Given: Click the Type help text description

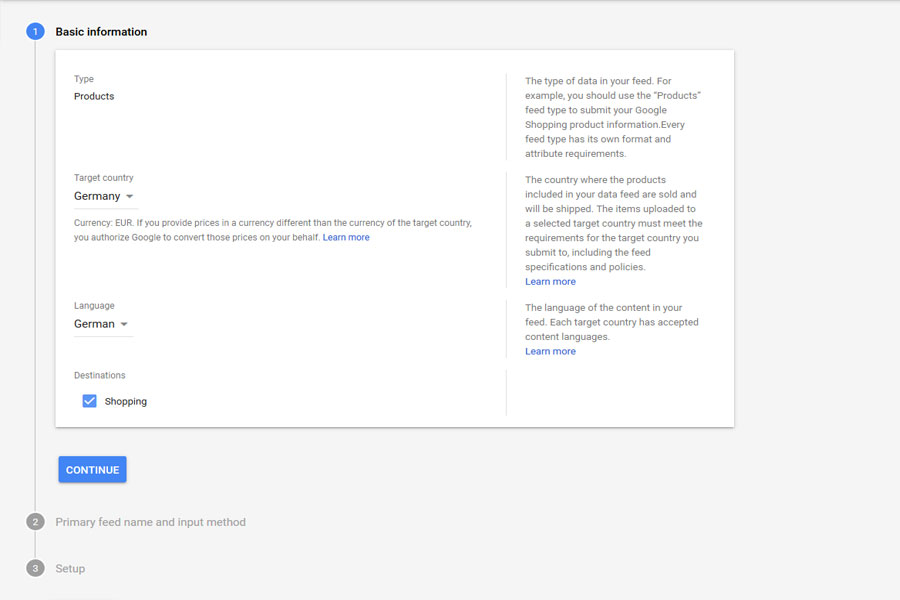Looking at the screenshot, I should coord(613,117).
